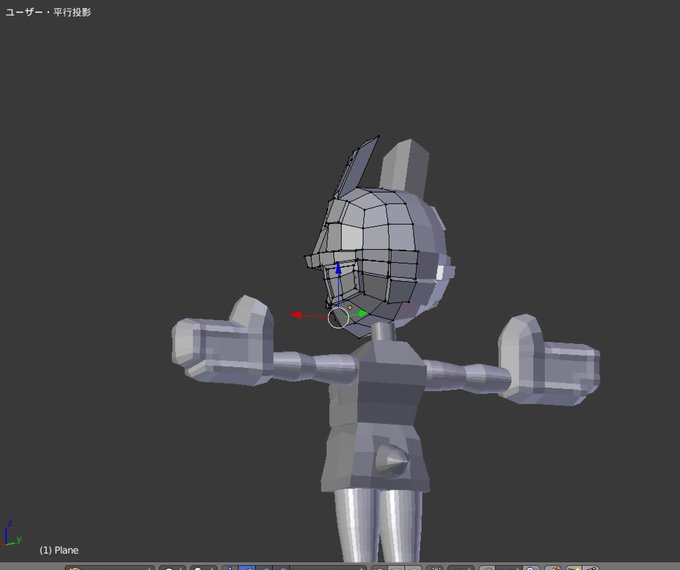Click the "ユーザー・平行投影" view label

[48, 12]
